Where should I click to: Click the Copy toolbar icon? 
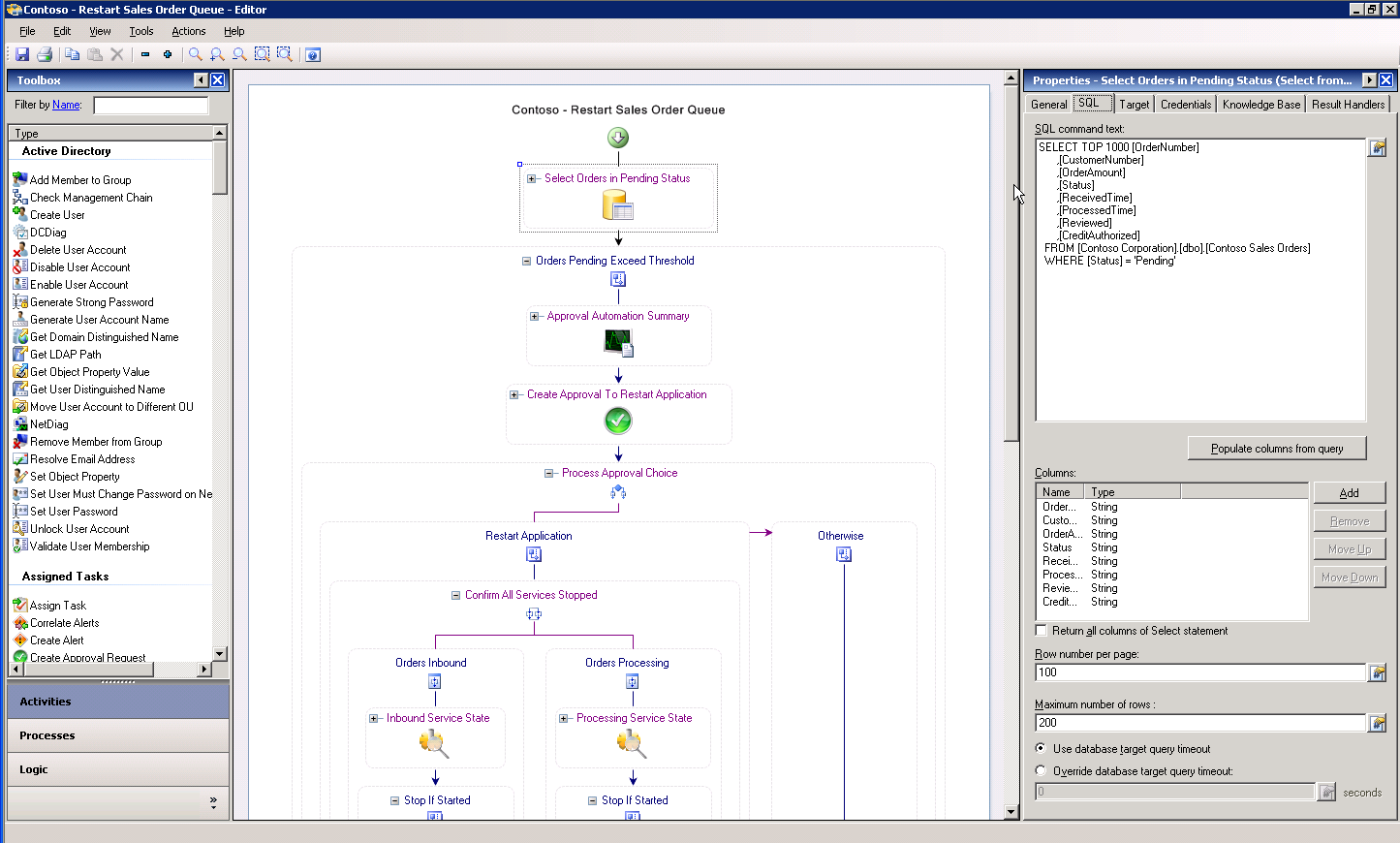72,54
